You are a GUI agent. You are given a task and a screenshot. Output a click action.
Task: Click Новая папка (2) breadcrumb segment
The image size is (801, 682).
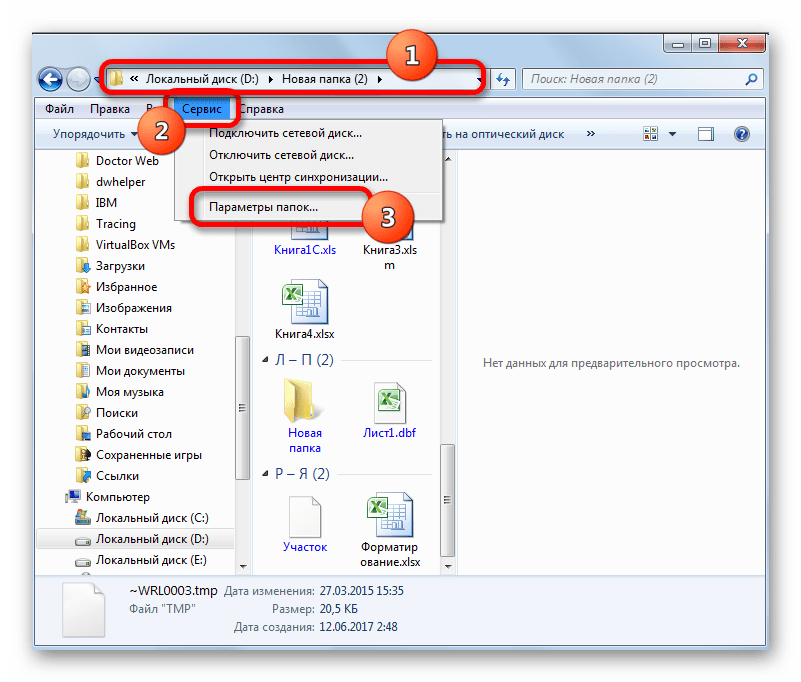point(325,79)
